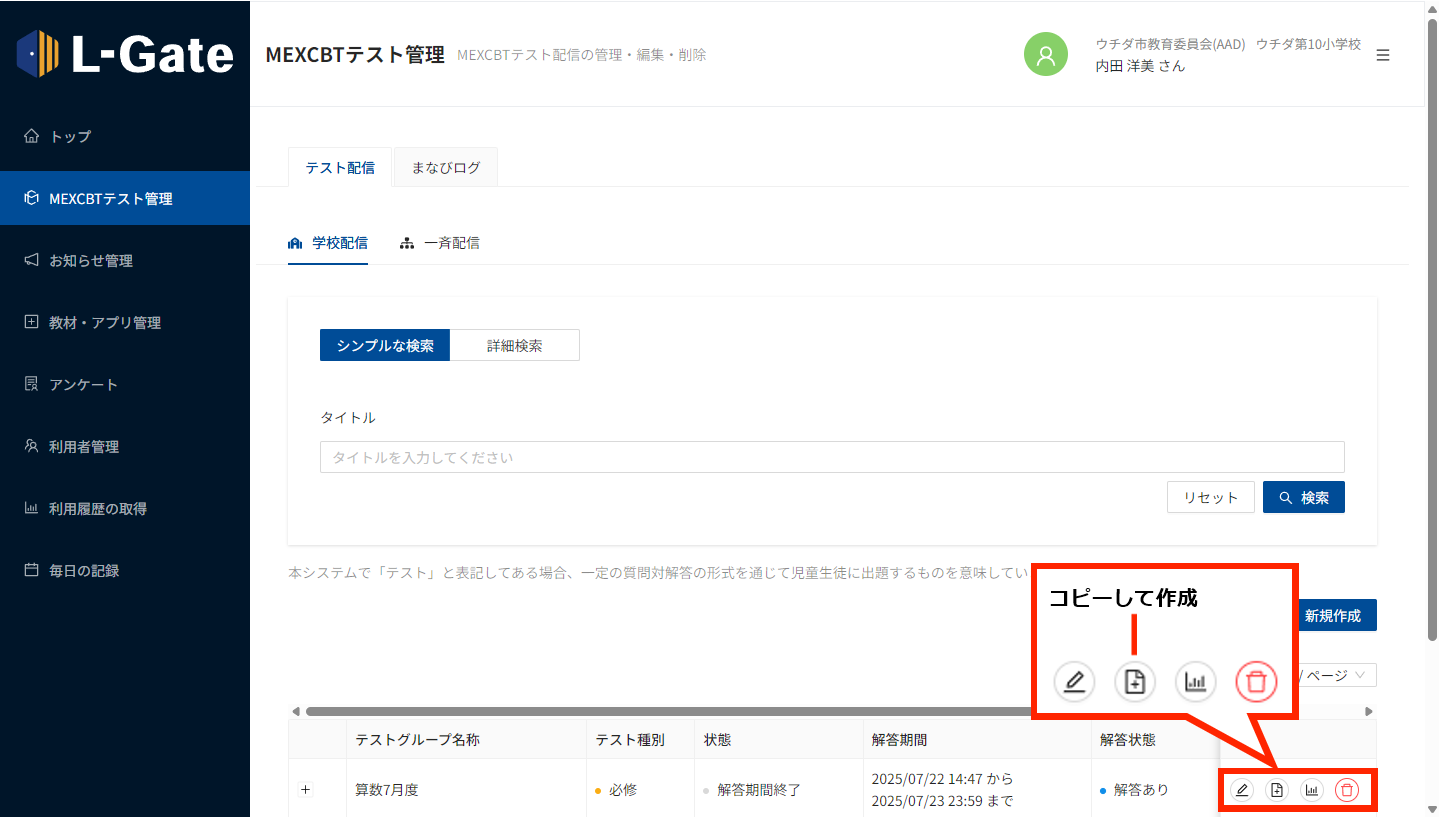Click red trash delete icon in 算数7月度 row
This screenshot has width=1439, height=818.
(x=1347, y=790)
